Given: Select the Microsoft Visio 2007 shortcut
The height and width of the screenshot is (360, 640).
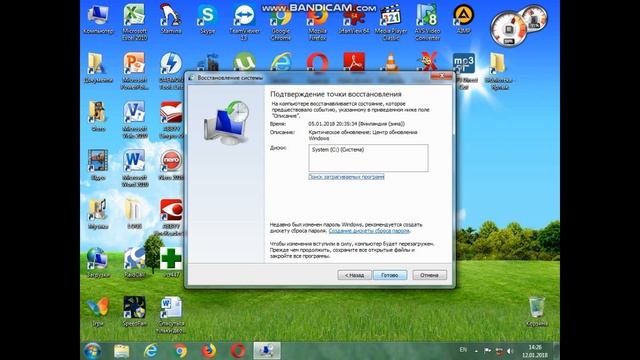Looking at the screenshot, I should 134,120.
